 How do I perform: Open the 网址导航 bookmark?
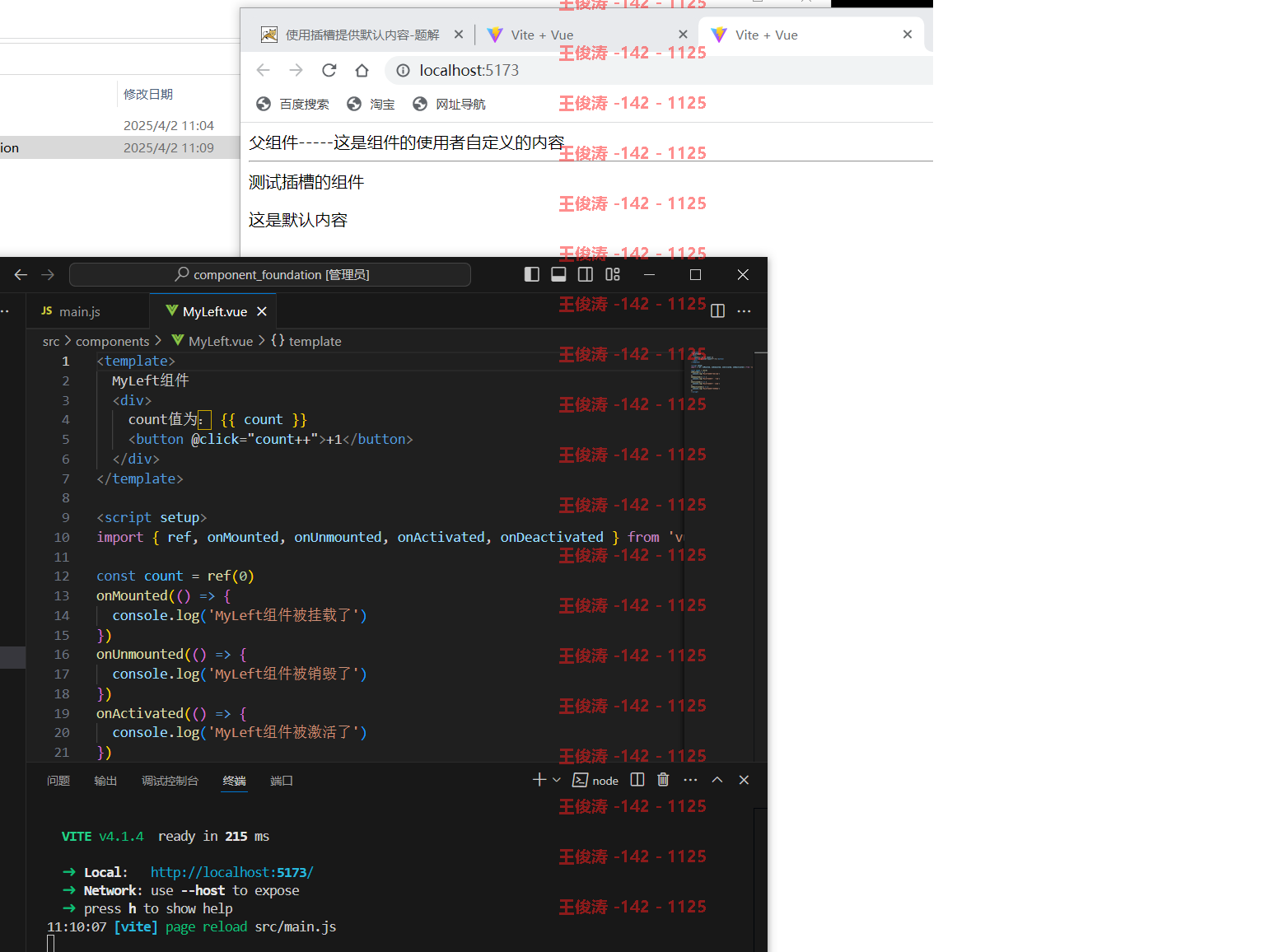pos(449,104)
